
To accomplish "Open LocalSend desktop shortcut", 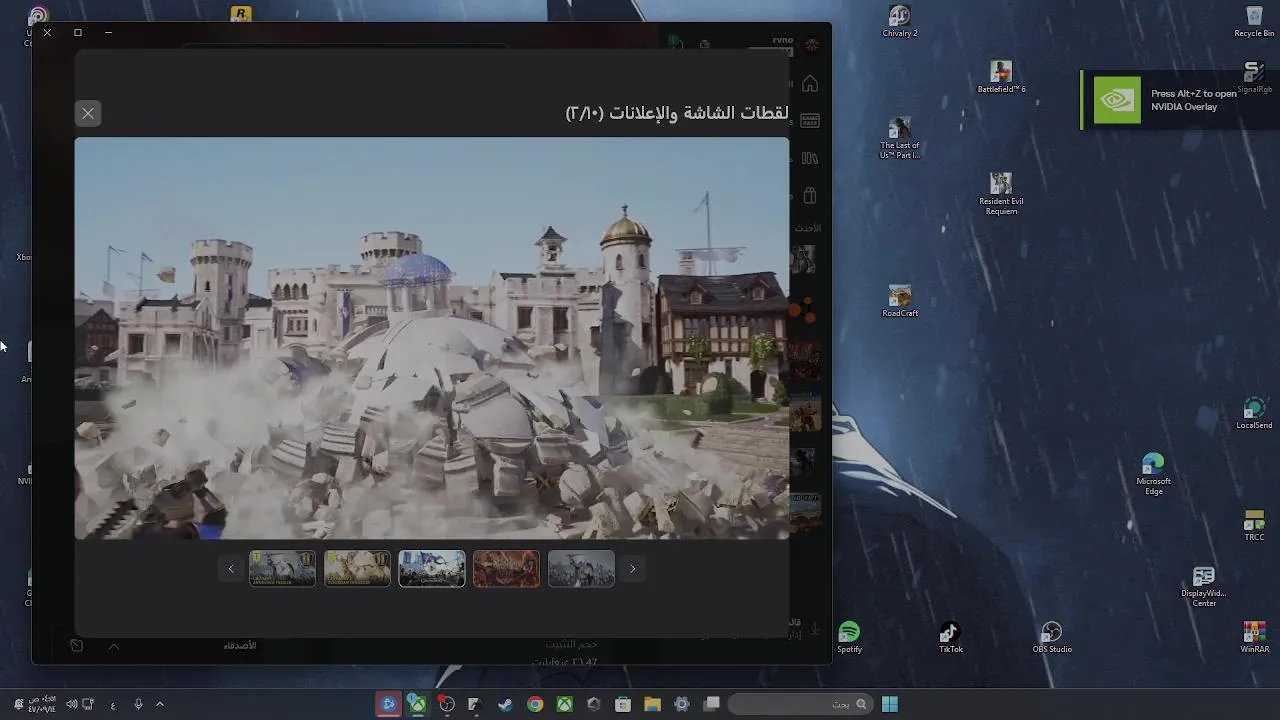I will (1254, 414).
